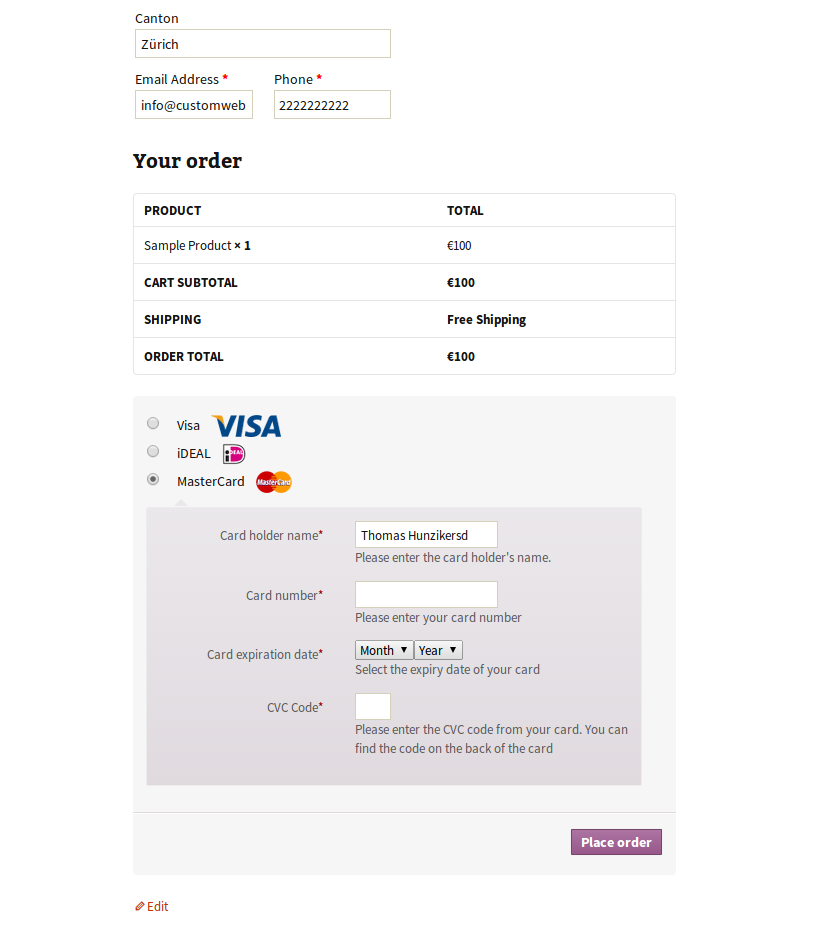Click the Free Shipping entry in the order summary

(x=486, y=319)
